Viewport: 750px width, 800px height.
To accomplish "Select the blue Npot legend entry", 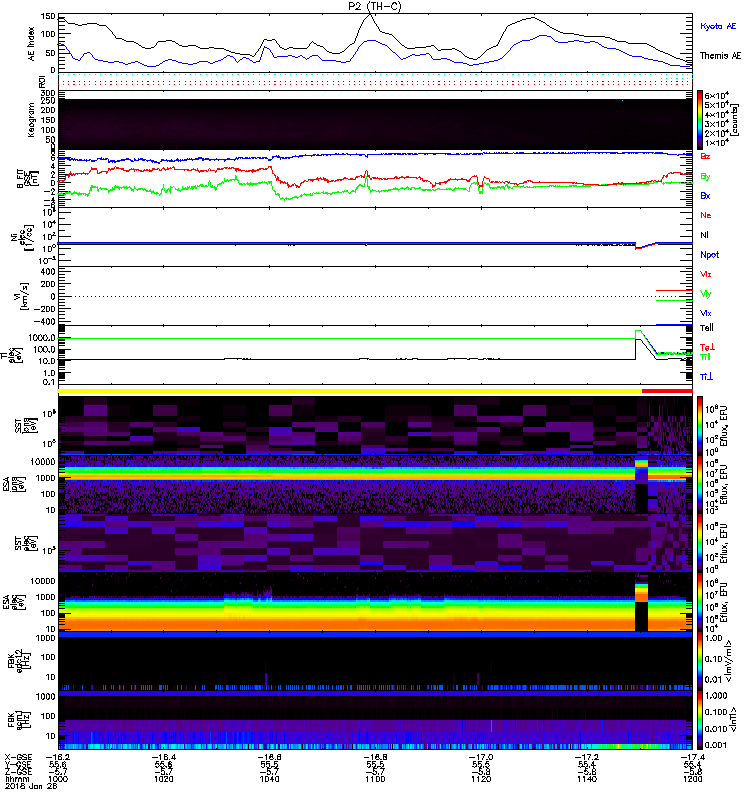I will tap(710, 255).
